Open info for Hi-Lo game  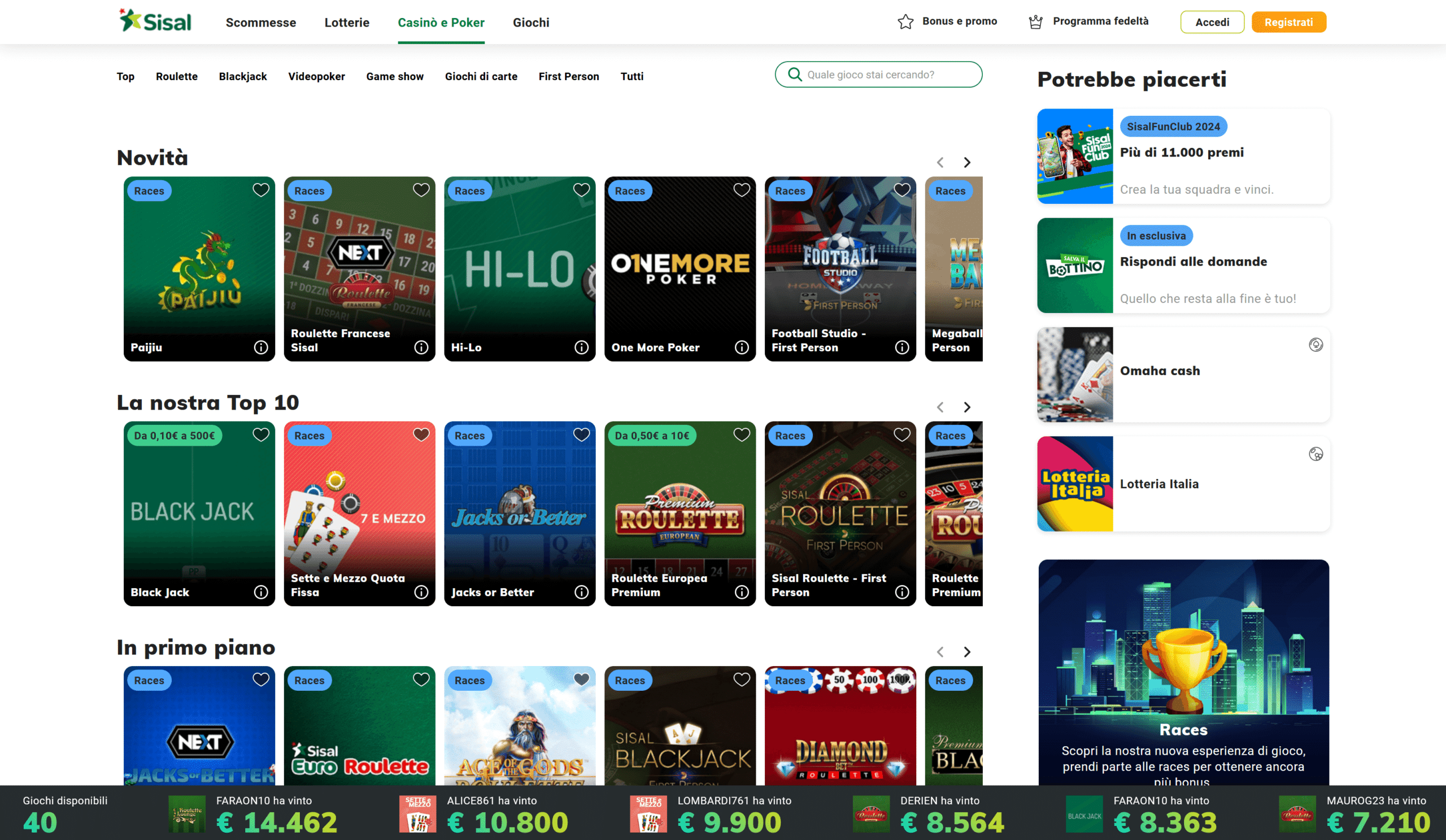pos(581,347)
